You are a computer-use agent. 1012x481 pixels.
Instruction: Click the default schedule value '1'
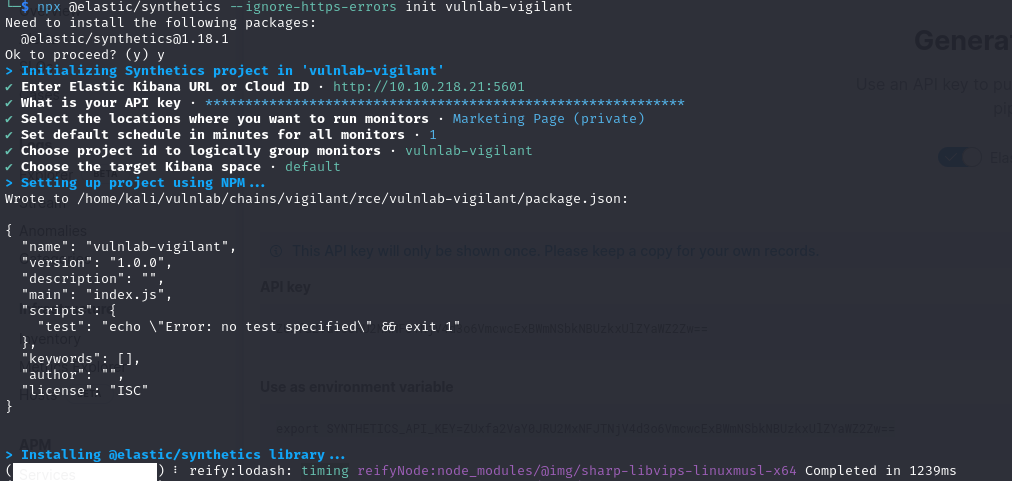[x=432, y=135]
